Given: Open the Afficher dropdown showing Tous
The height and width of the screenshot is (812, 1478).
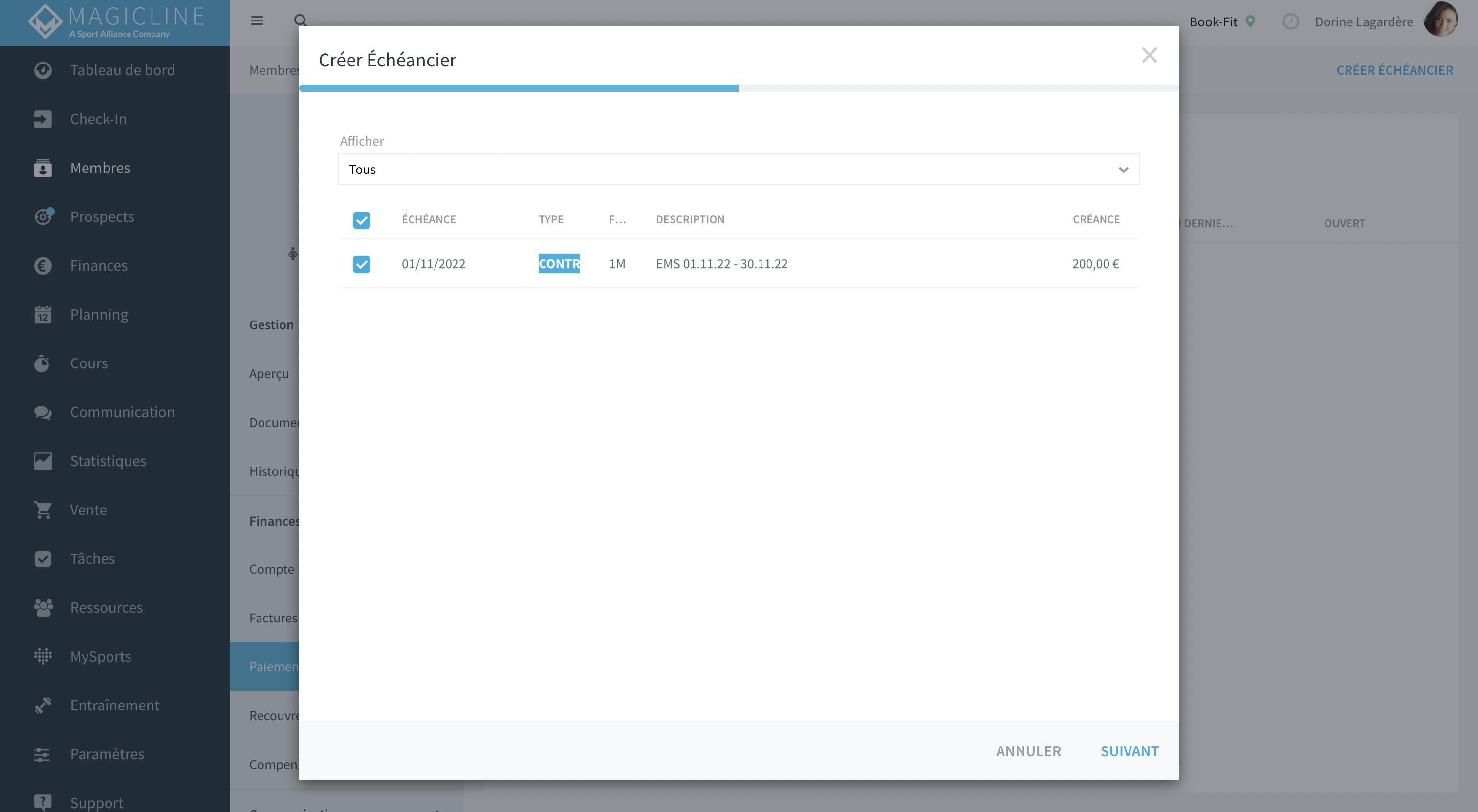Looking at the screenshot, I should [739, 169].
